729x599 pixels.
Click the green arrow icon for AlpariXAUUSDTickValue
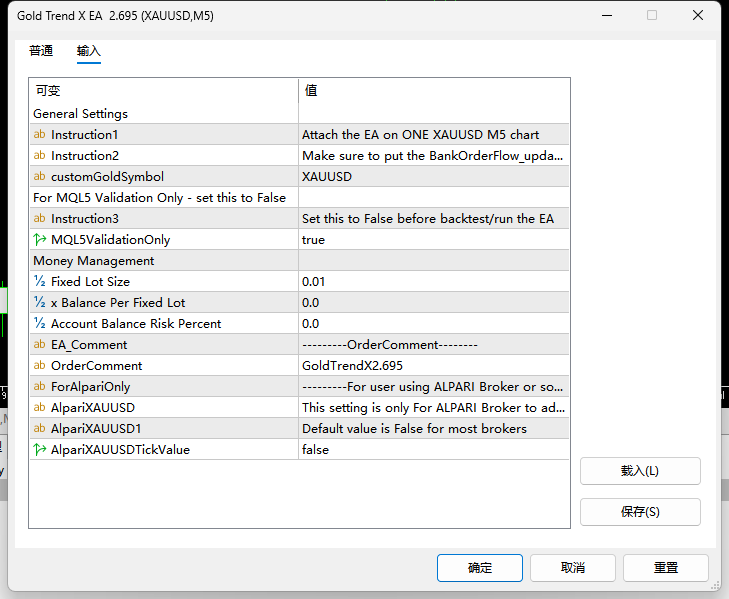[x=40, y=449]
